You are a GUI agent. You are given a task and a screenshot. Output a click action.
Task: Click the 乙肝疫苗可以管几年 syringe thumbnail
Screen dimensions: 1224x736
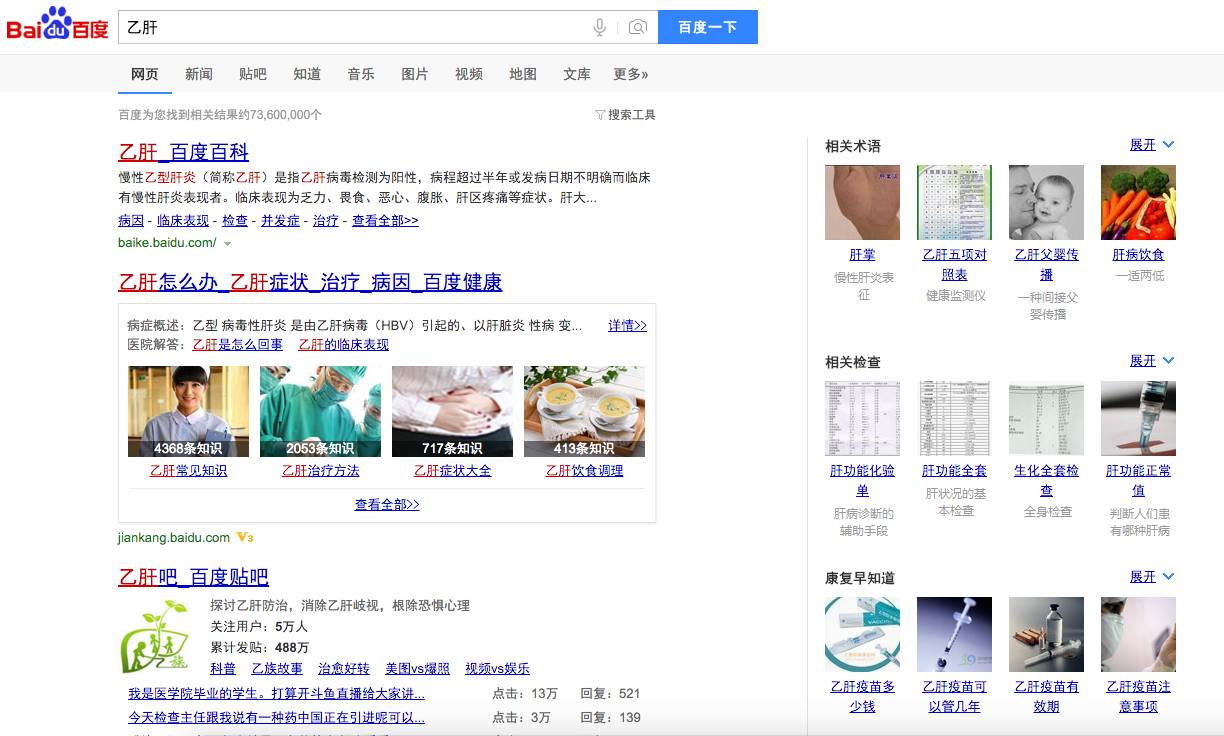(954, 634)
